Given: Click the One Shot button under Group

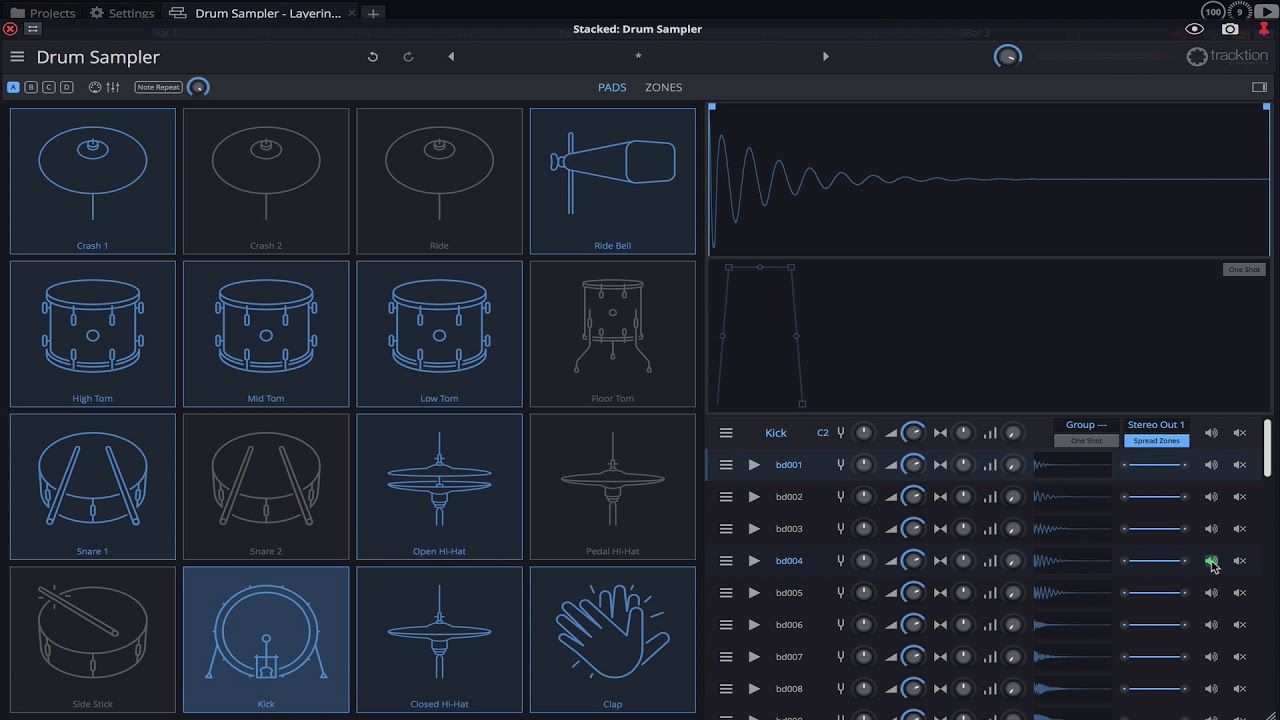Looking at the screenshot, I should click(1086, 441).
